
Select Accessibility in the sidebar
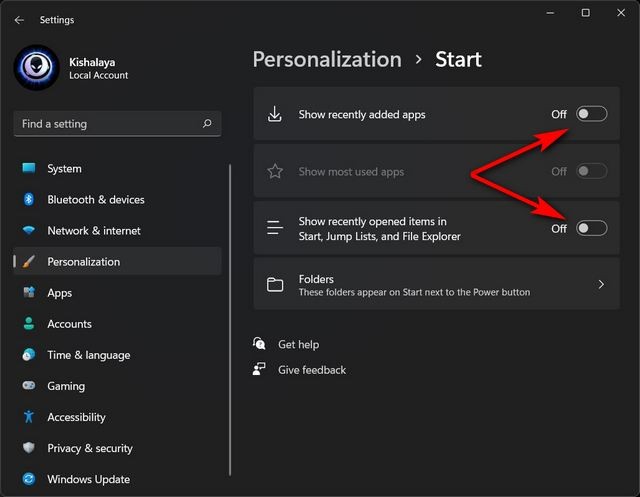[x=76, y=417]
